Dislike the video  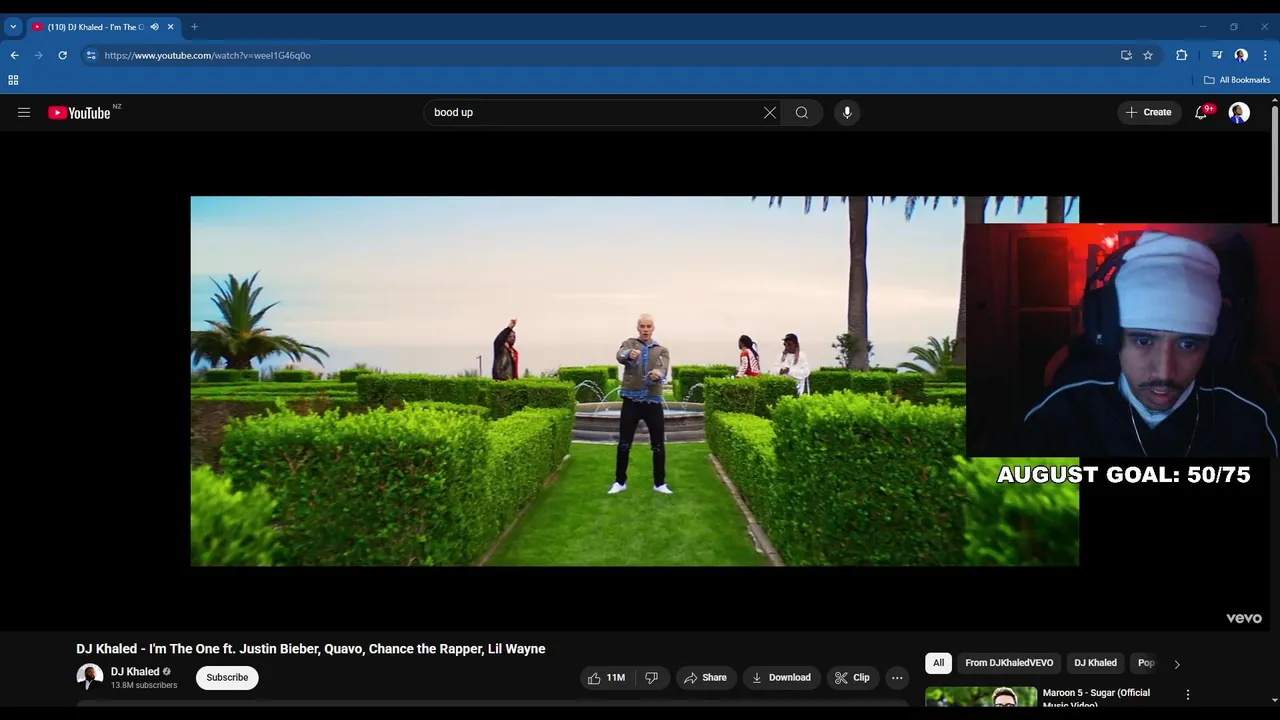(652, 677)
